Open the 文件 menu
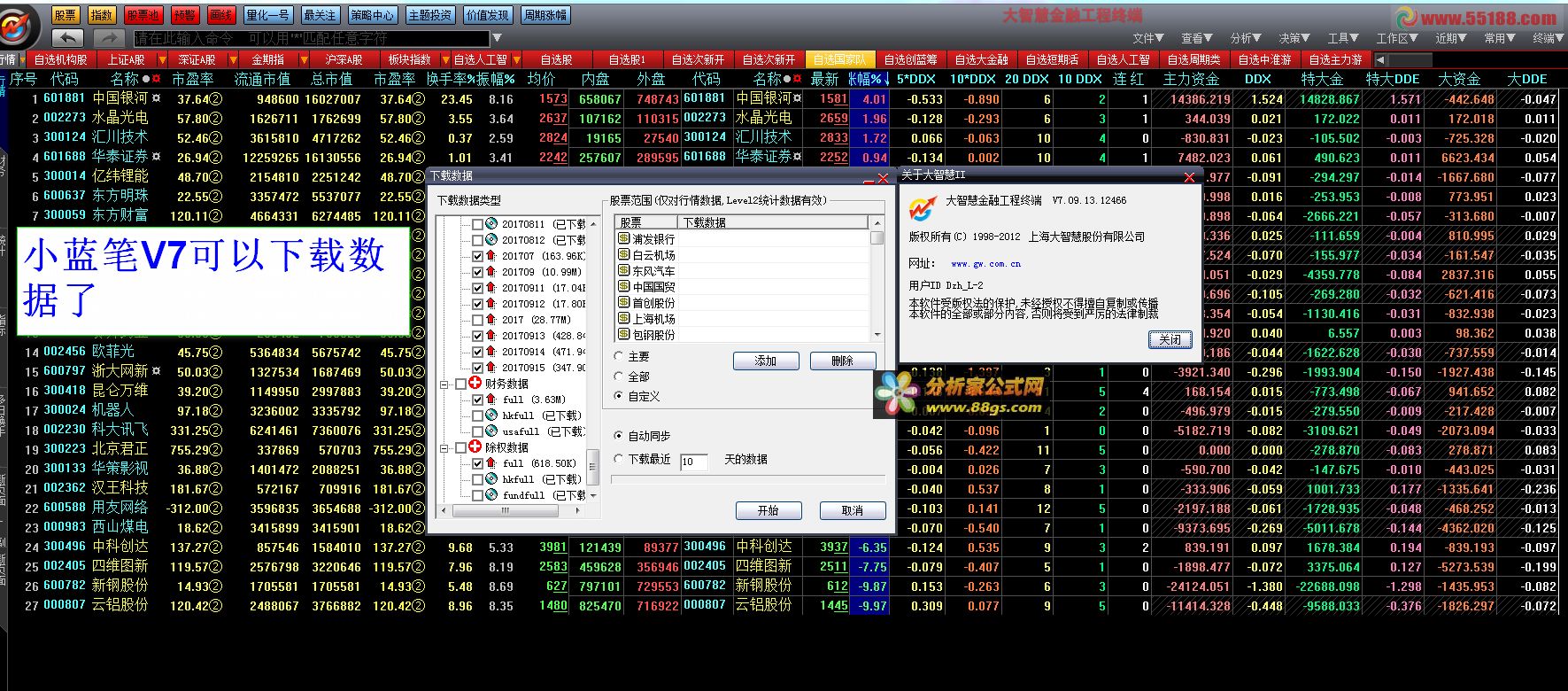 pos(1148,38)
